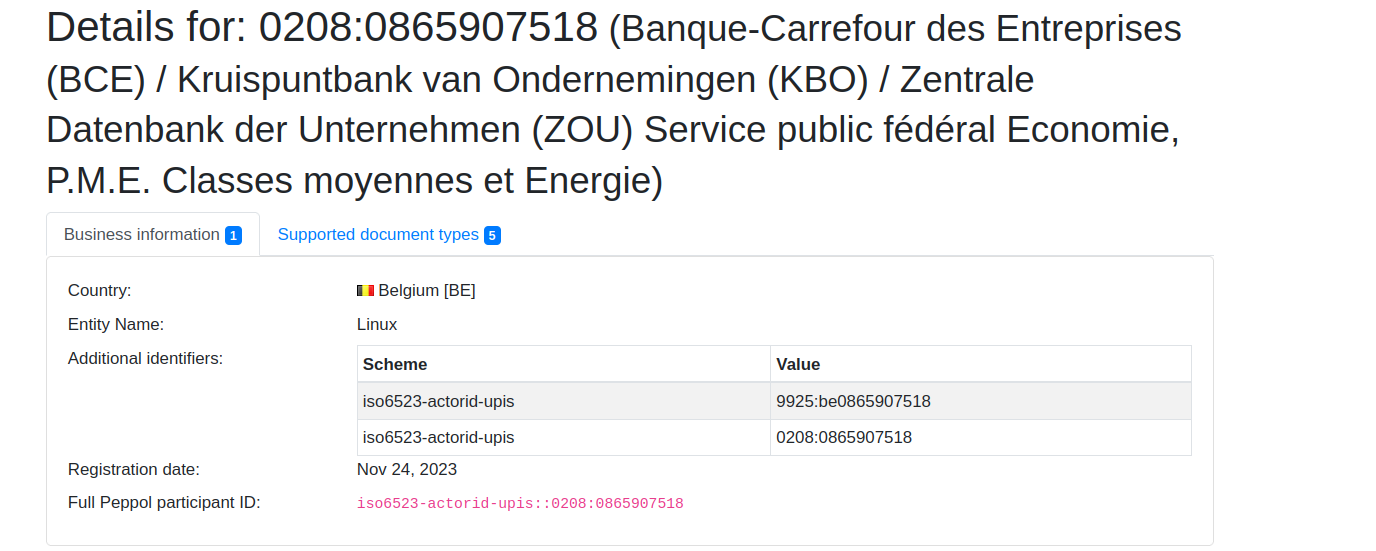Click the Full Peppol participant ID label

(164, 503)
